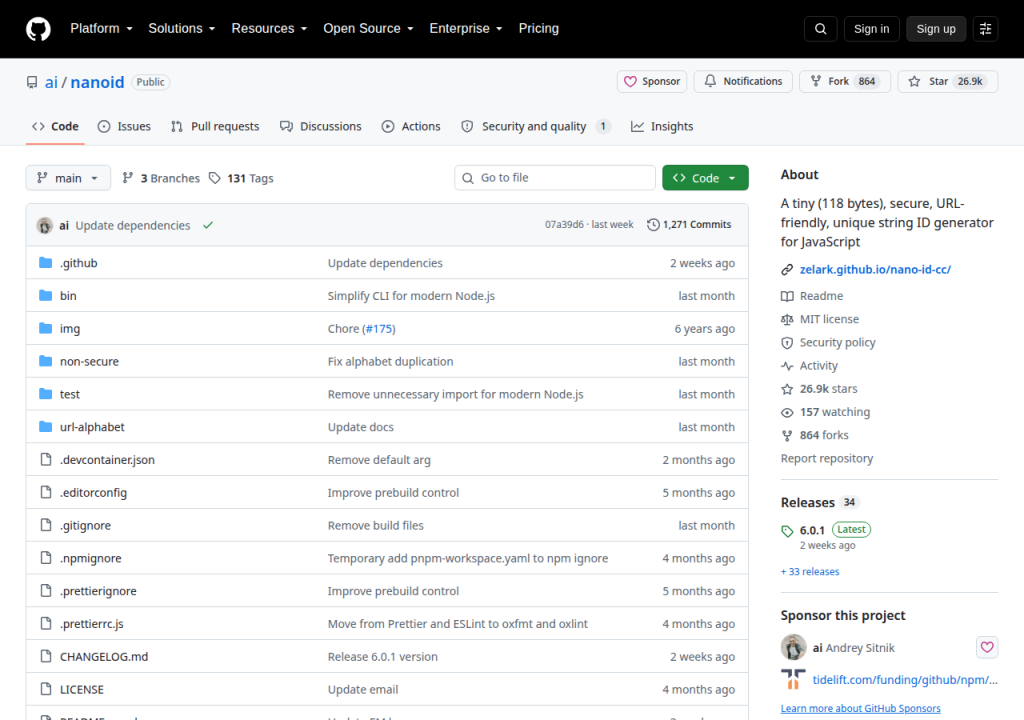
Task: Click the bell icon in Notifications
Action: coord(710,81)
